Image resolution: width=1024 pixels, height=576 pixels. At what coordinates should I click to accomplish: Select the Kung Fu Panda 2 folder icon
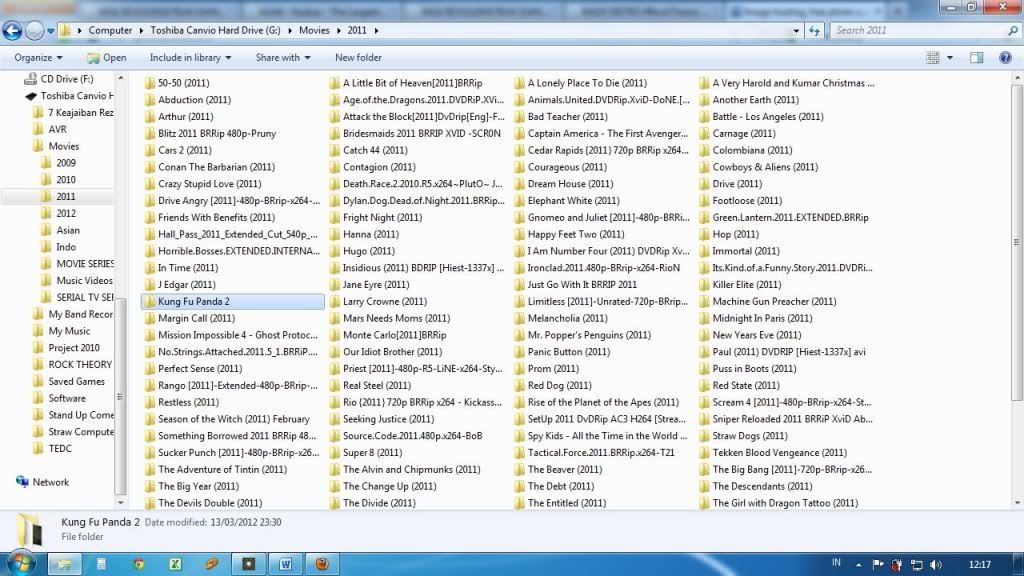point(150,302)
